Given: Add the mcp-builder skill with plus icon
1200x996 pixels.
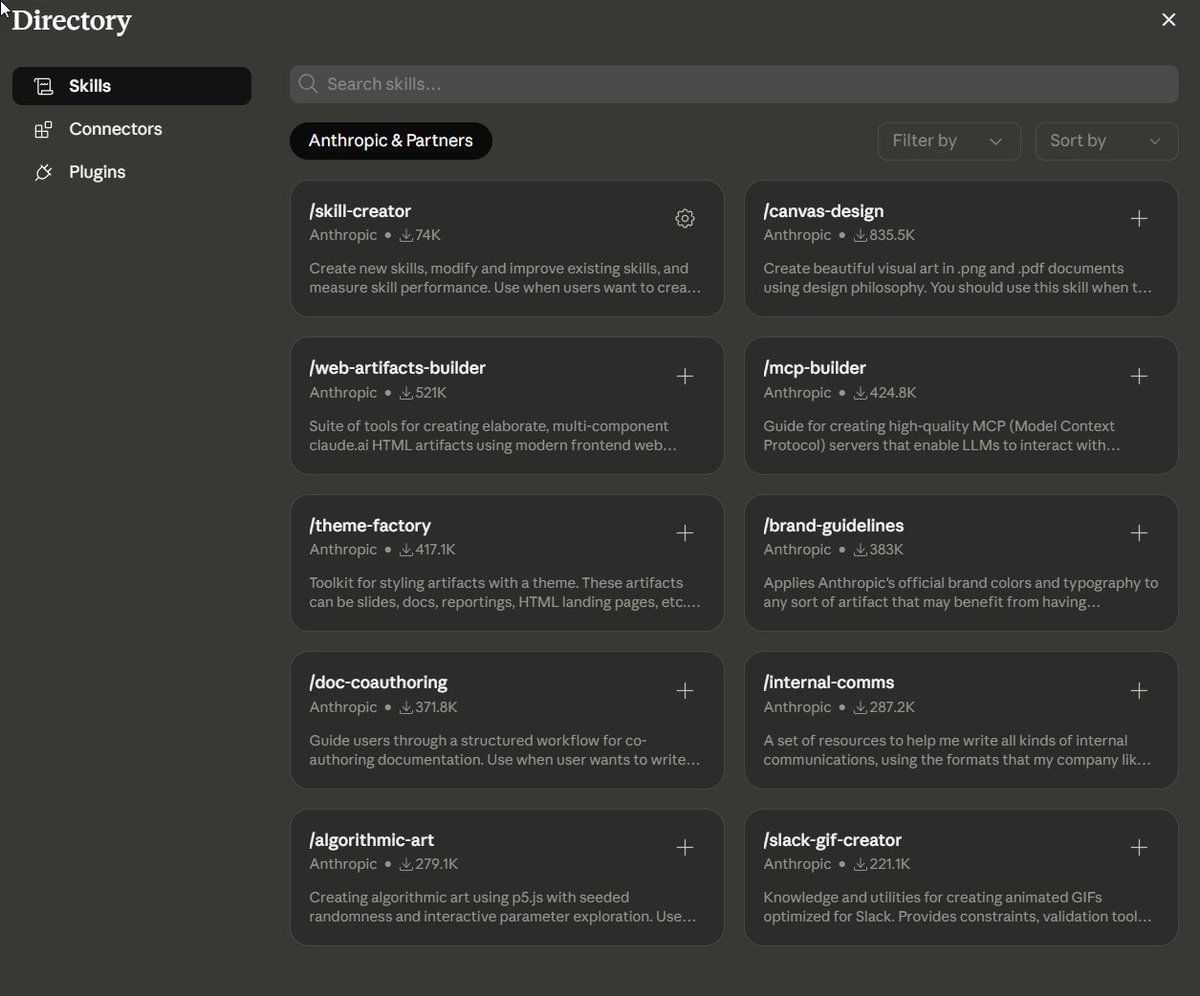Looking at the screenshot, I should 1139,376.
